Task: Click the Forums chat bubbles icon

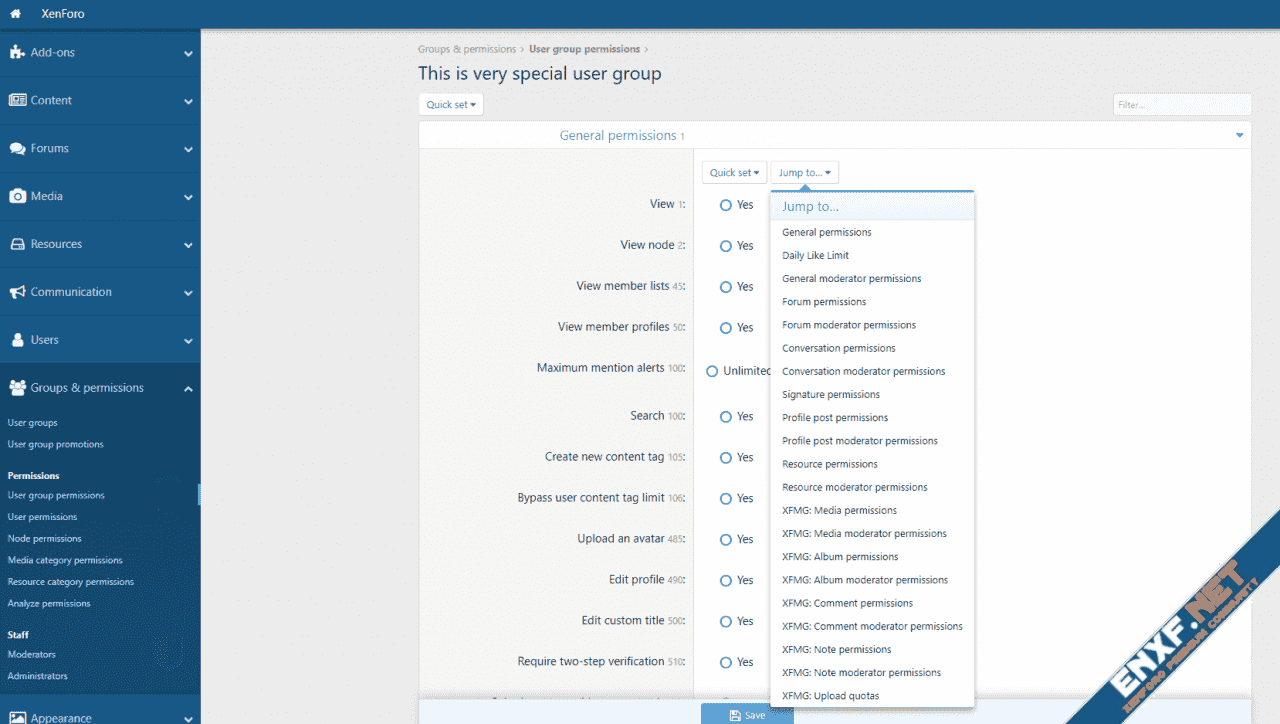Action: [x=17, y=149]
